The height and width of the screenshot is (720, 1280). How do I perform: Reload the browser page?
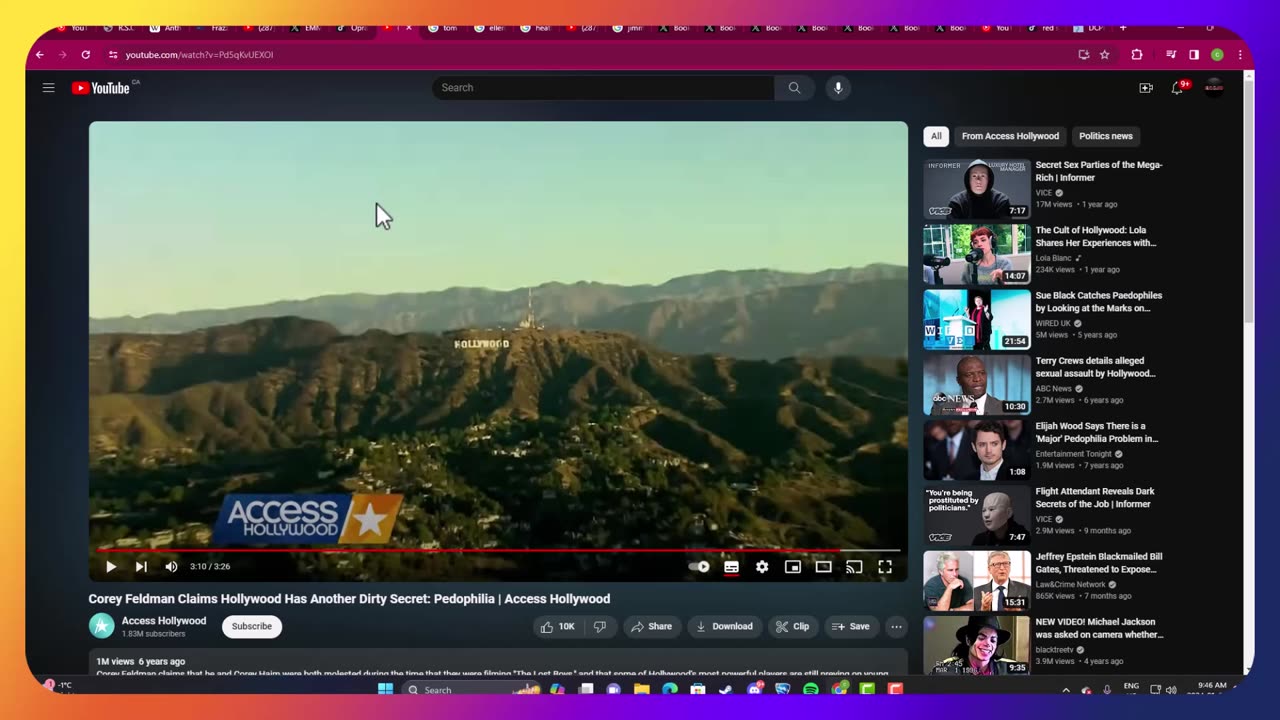85,55
